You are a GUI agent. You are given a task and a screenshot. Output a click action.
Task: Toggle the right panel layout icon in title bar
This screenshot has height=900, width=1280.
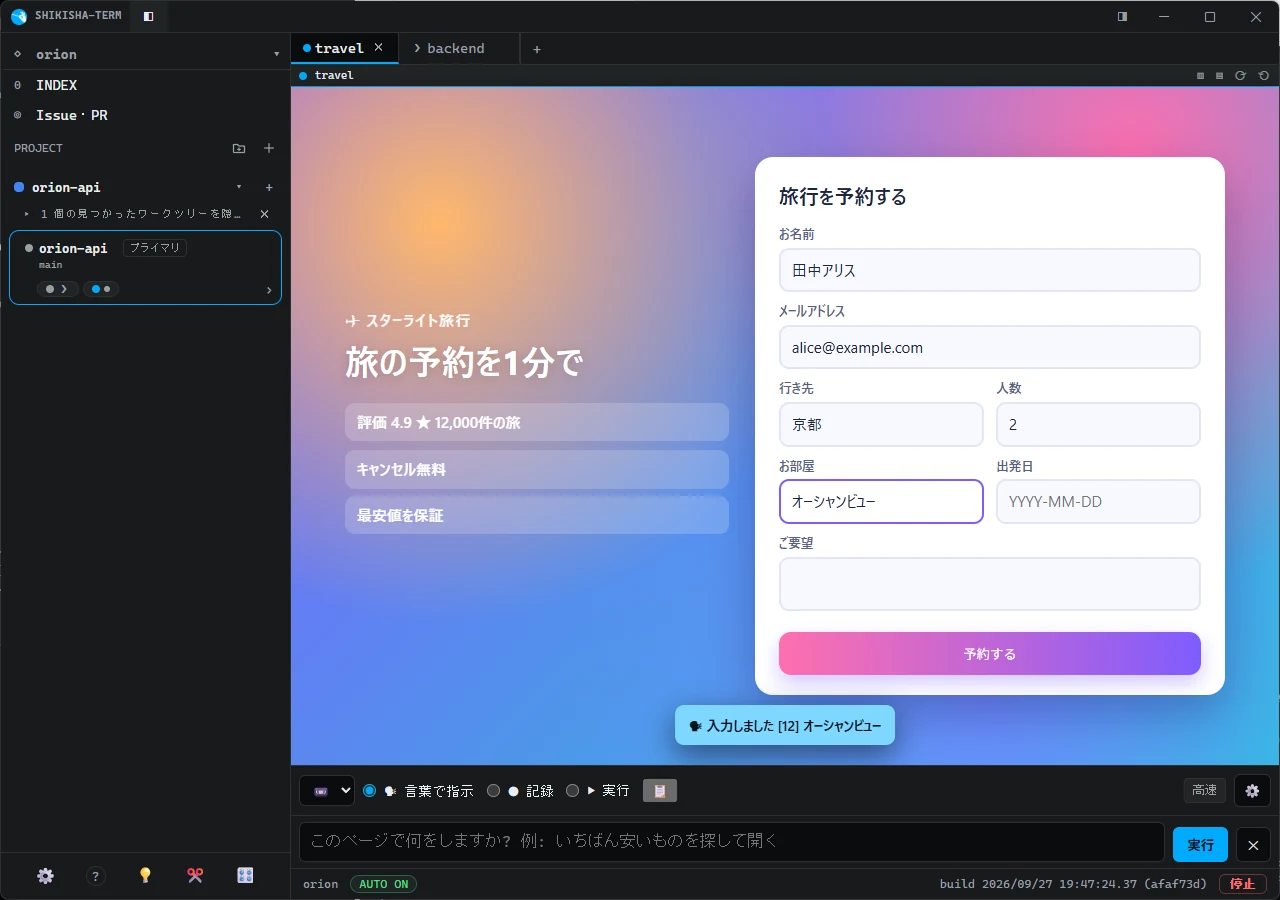pyautogui.click(x=1123, y=16)
